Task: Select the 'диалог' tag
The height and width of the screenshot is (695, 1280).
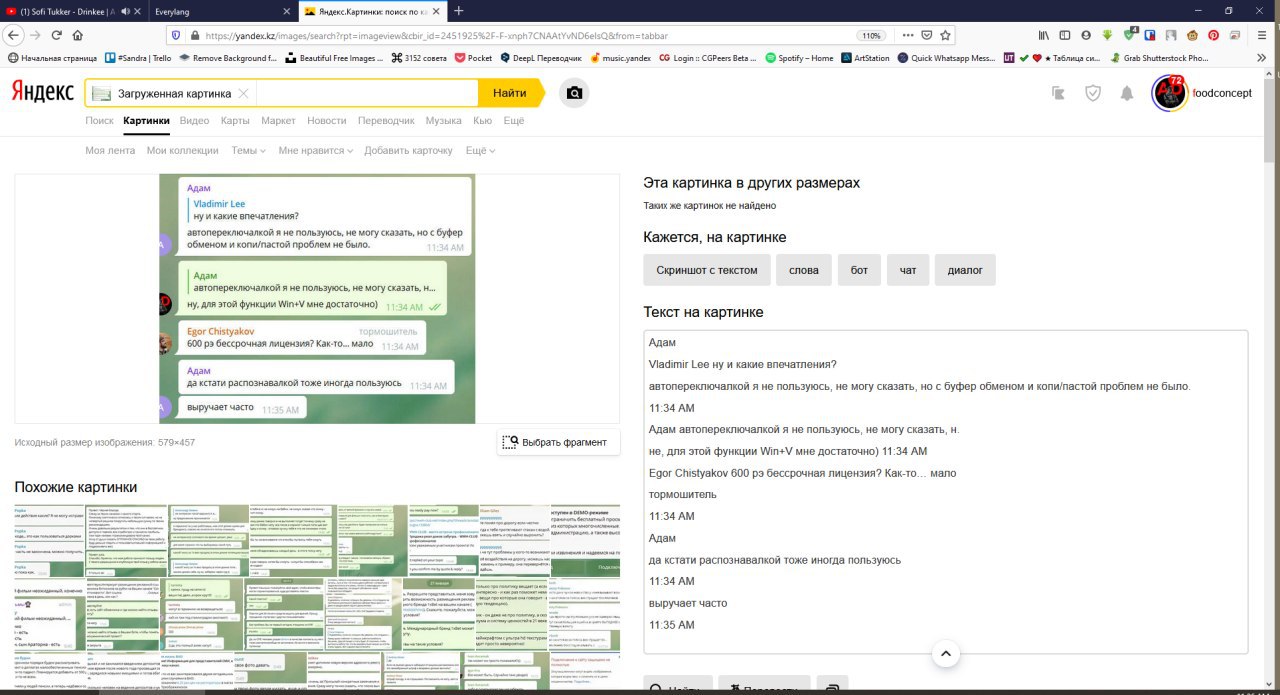Action: tap(965, 270)
